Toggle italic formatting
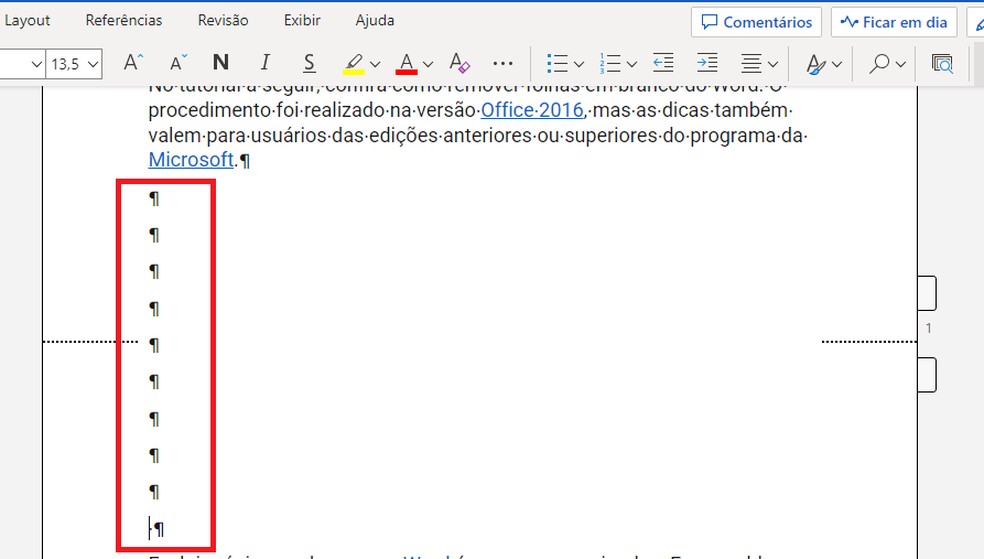 coord(265,63)
